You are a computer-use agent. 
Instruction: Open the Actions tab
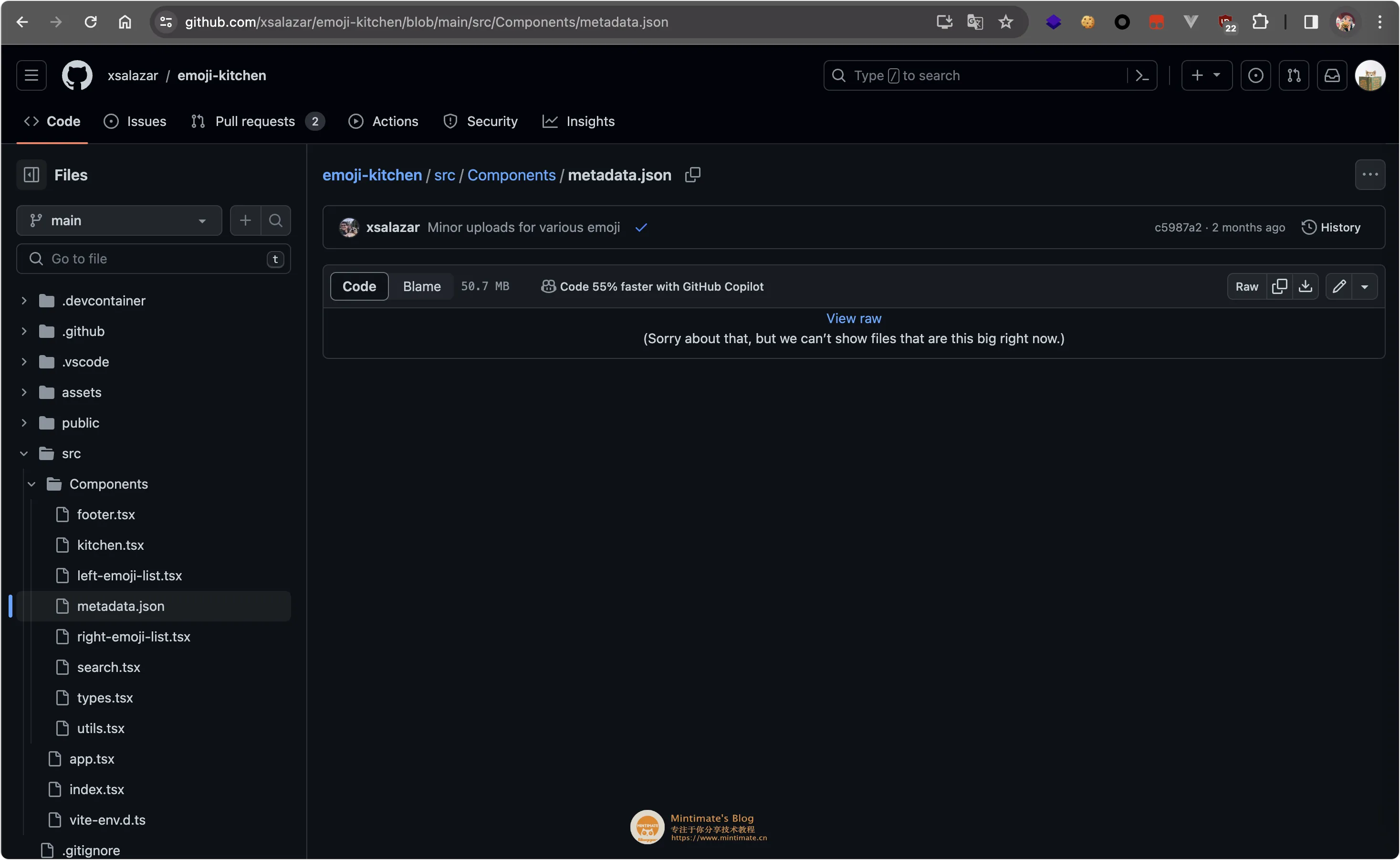[383, 121]
